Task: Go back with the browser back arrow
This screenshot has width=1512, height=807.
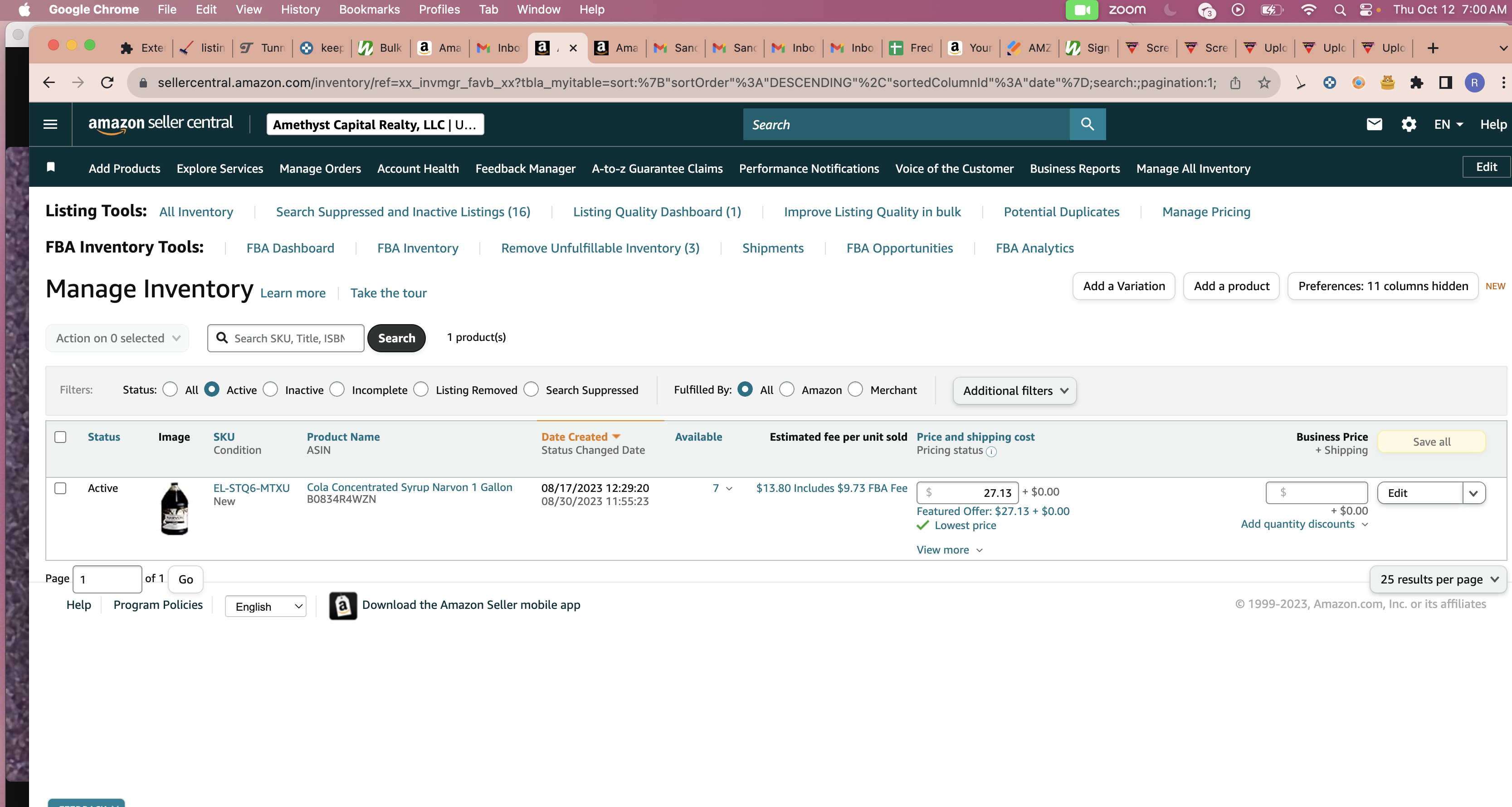Action: tap(49, 83)
